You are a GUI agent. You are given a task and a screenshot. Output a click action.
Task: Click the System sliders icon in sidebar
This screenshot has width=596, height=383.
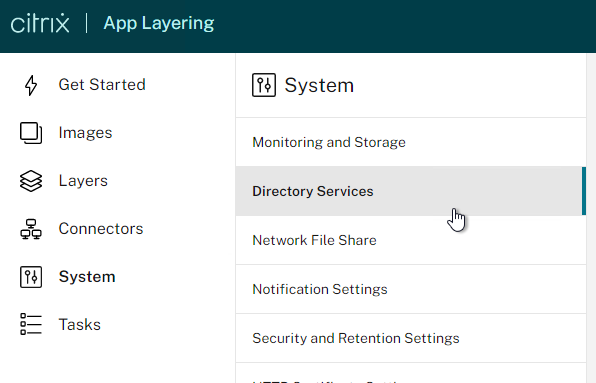tap(31, 277)
